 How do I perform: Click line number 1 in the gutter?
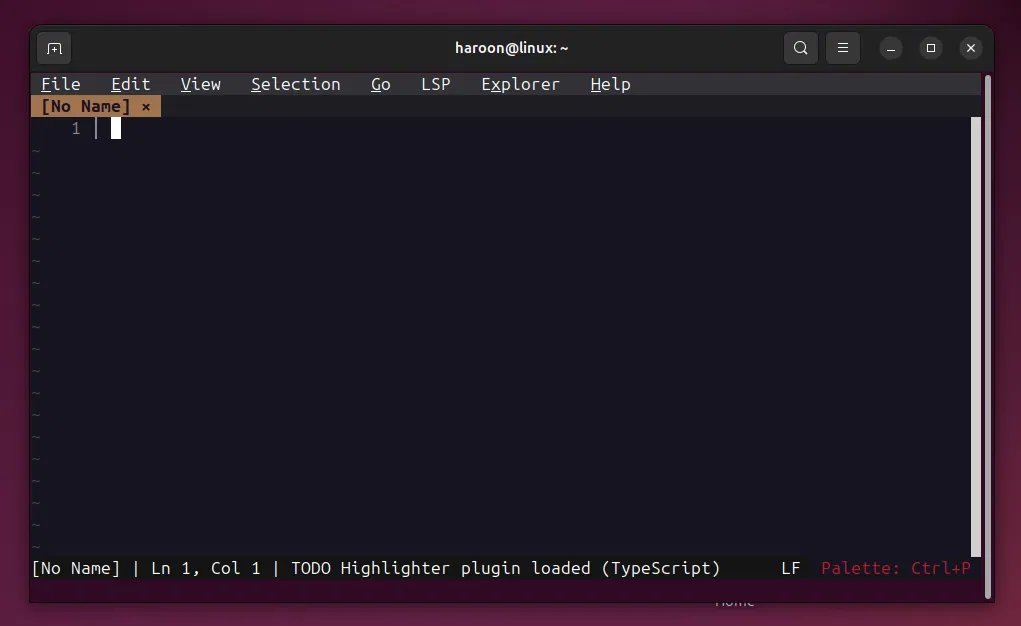click(75, 128)
